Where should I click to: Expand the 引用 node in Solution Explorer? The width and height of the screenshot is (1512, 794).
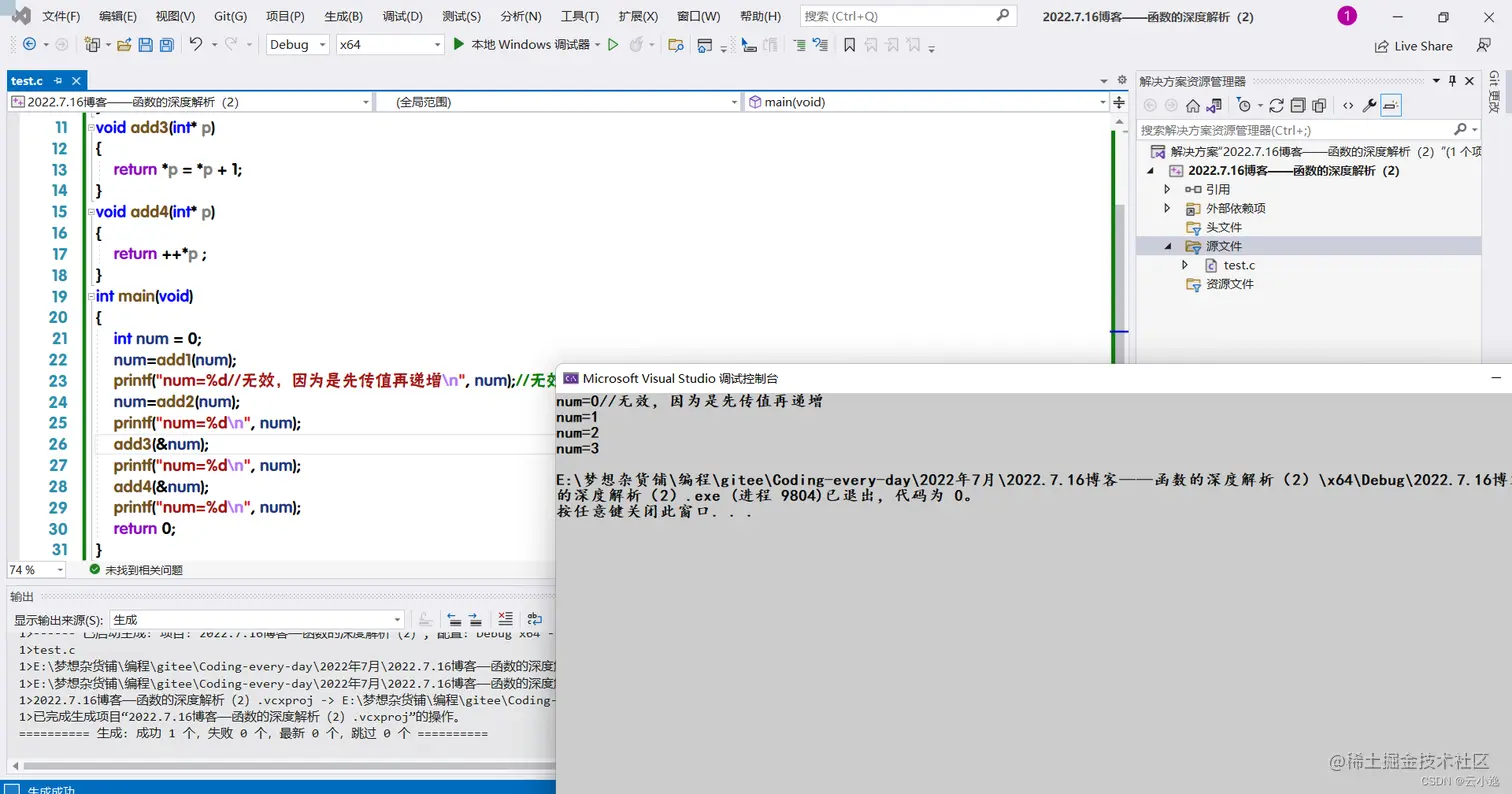pyautogui.click(x=1166, y=189)
